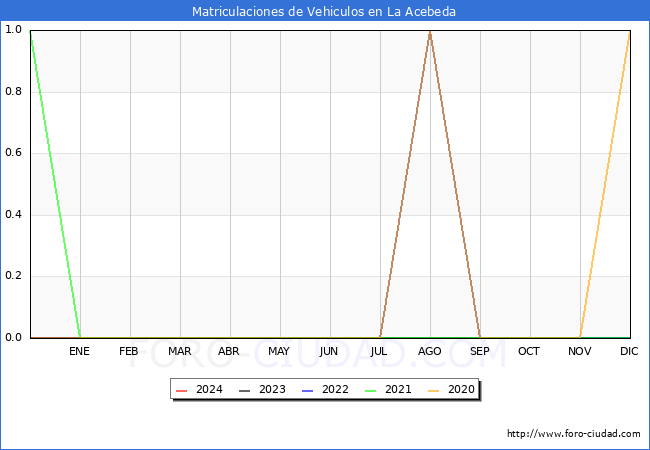This screenshot has width=650, height=450.
Task: Click the red 2024 legend color marker
Action: [x=182, y=391]
